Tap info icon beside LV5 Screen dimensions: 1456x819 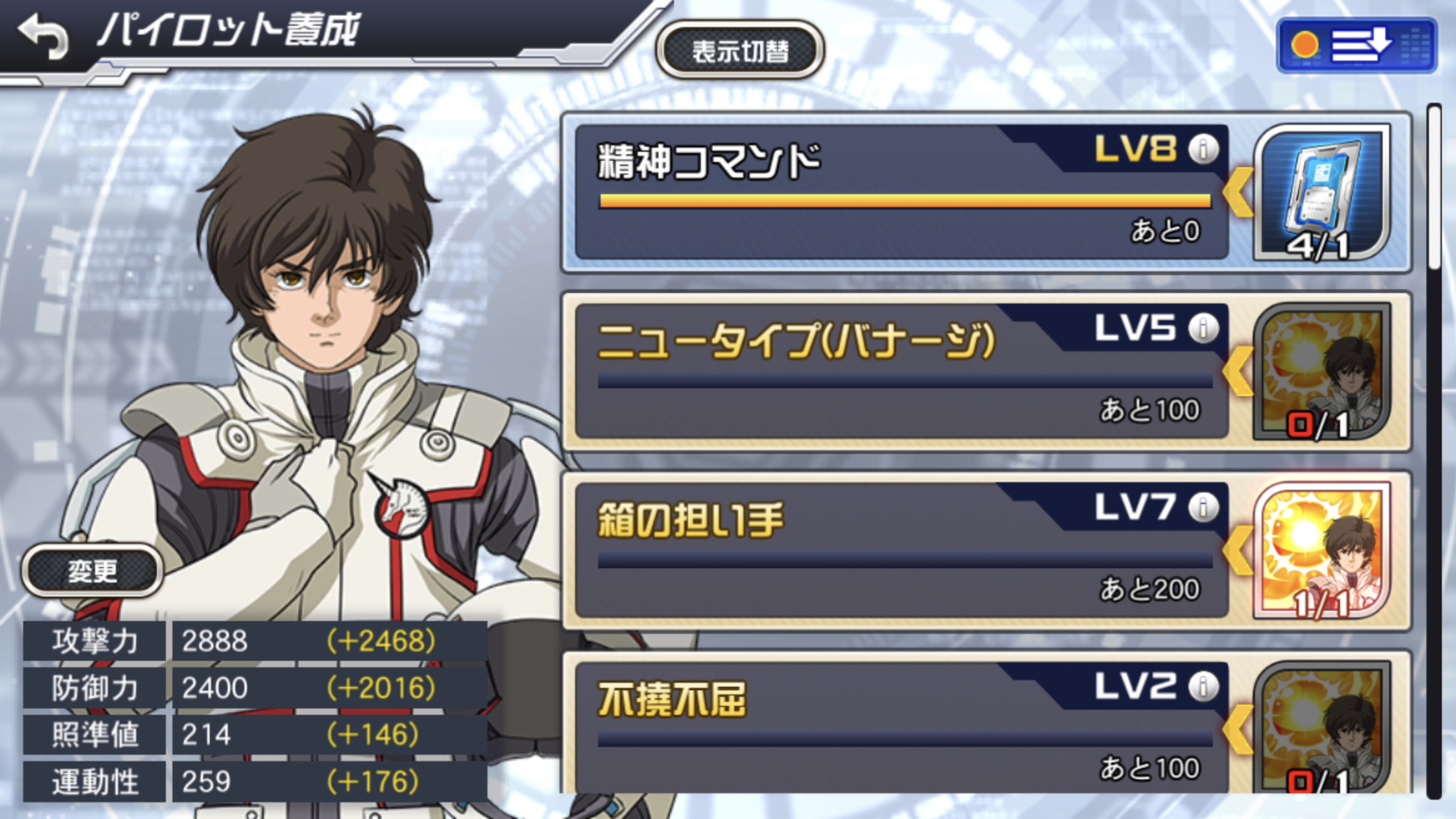(1203, 328)
